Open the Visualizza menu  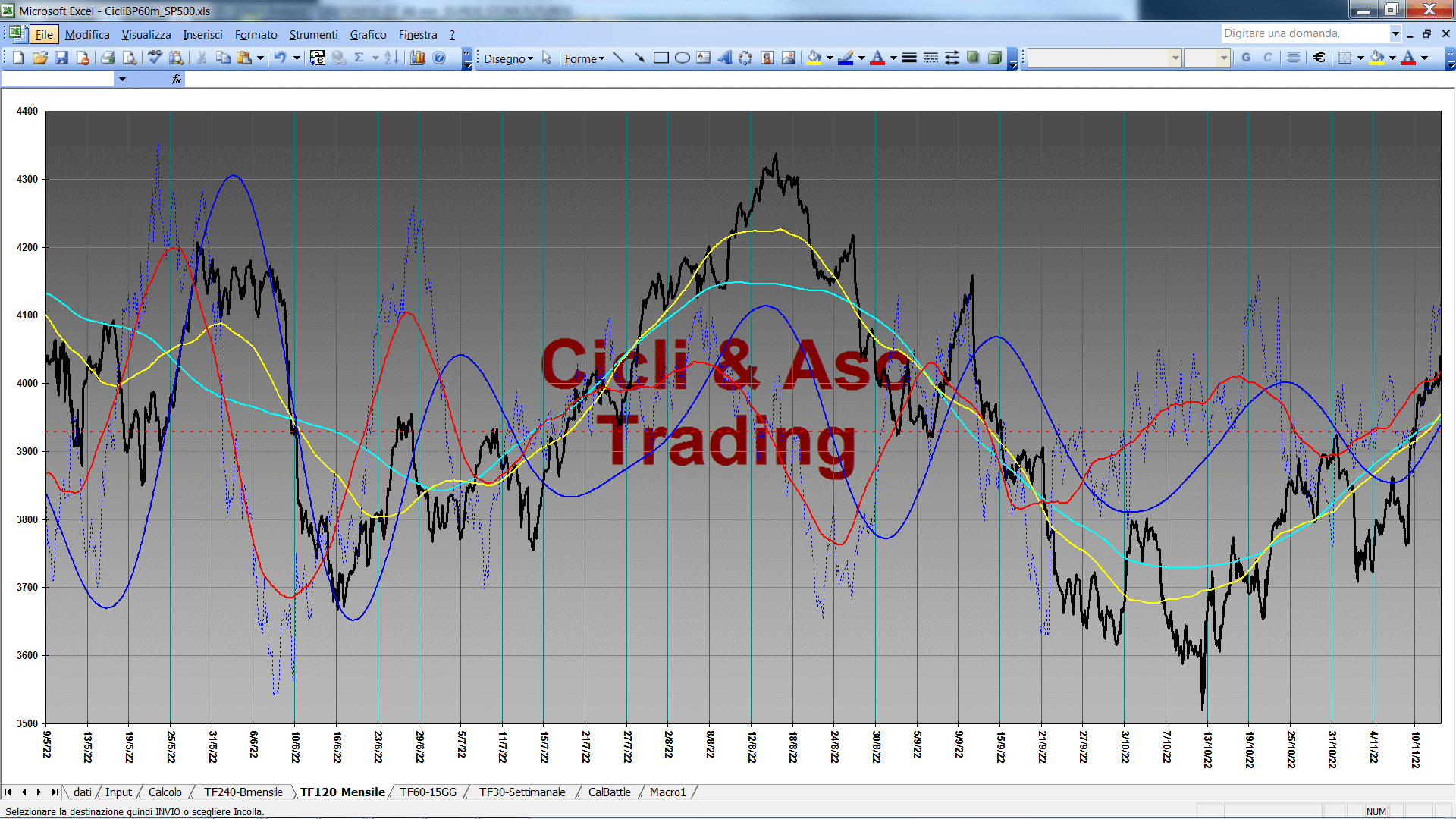click(x=146, y=34)
